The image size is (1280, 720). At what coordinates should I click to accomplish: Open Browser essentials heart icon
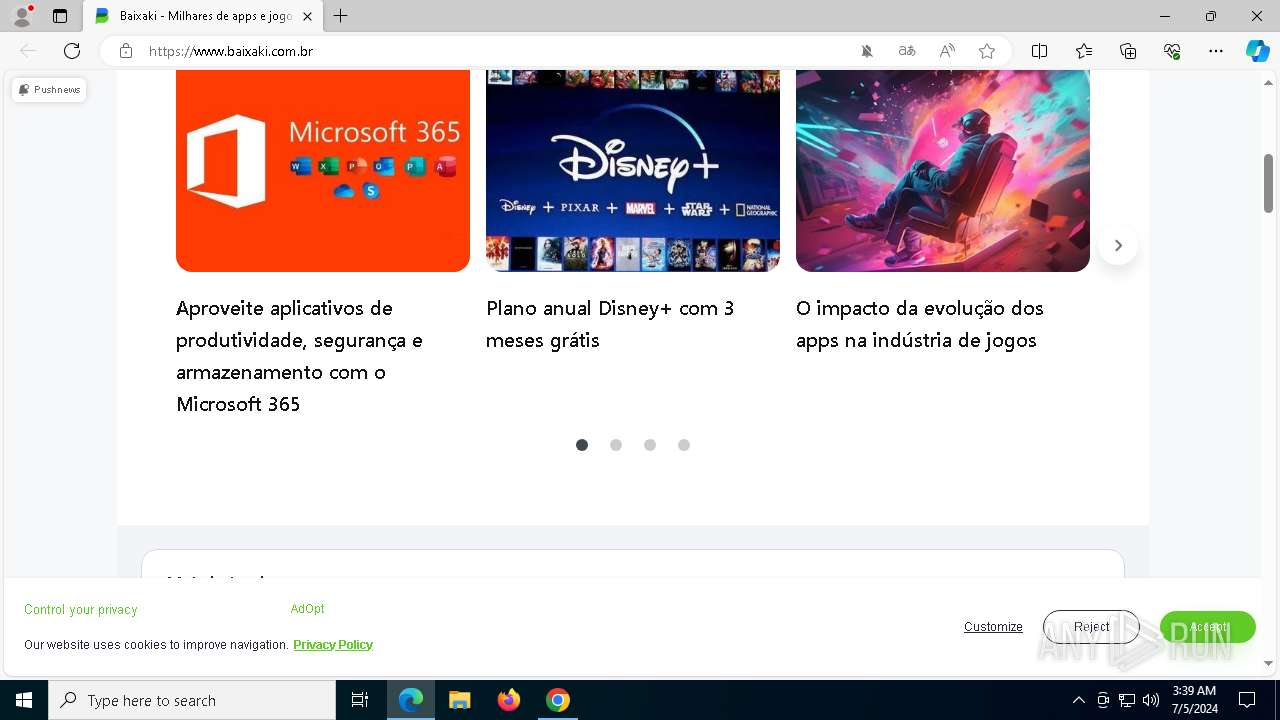pos(1172,51)
